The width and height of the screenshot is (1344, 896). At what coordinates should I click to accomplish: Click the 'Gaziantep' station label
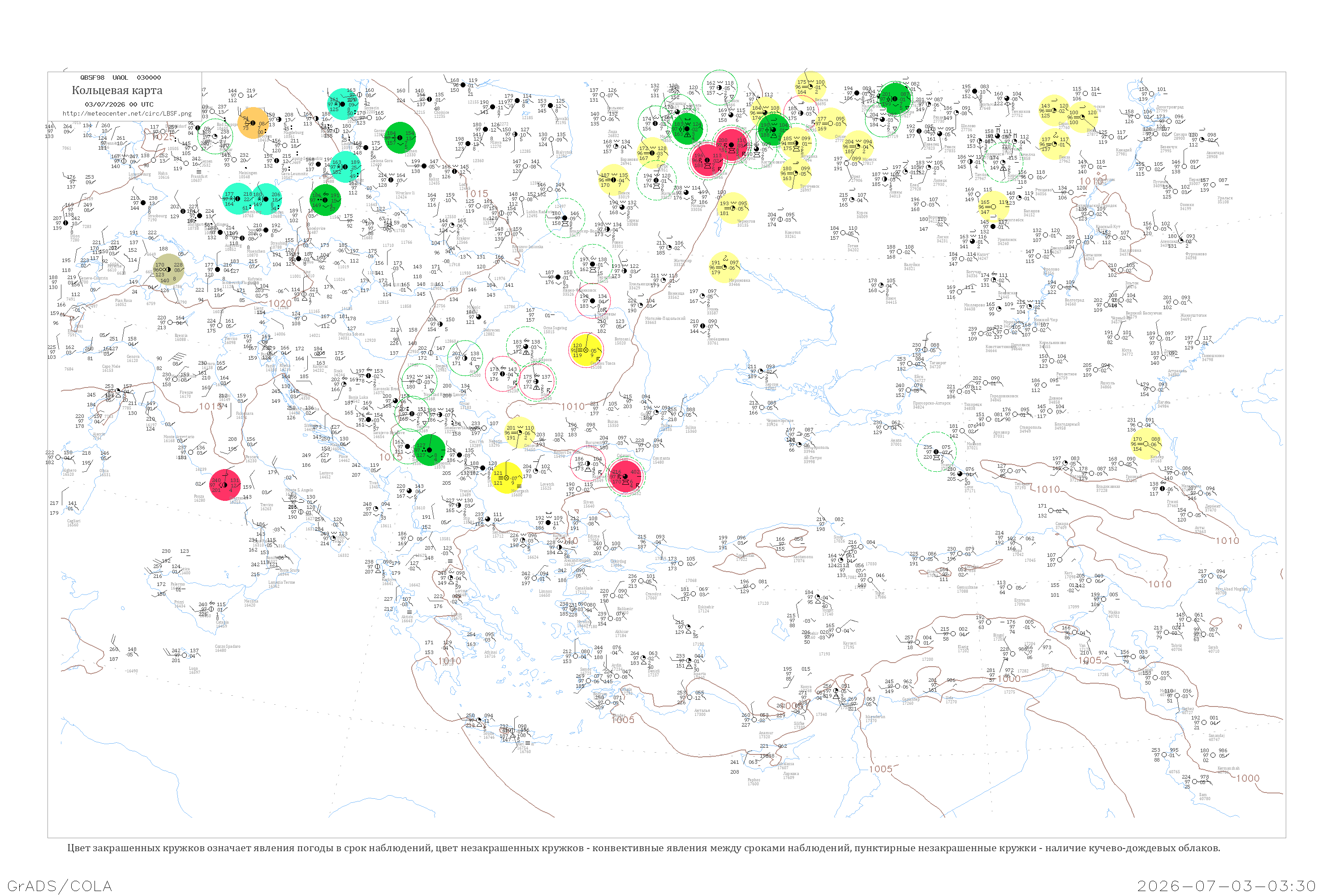(x=910, y=699)
